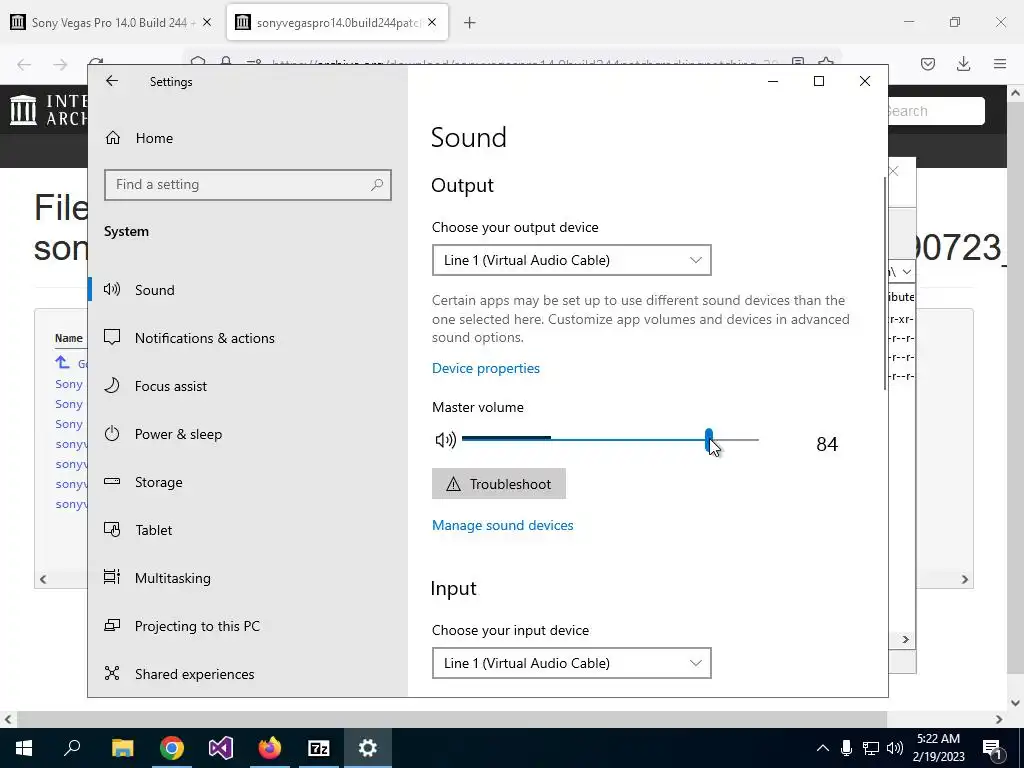Open the volume tray icon
The image size is (1024, 768).
[x=895, y=748]
